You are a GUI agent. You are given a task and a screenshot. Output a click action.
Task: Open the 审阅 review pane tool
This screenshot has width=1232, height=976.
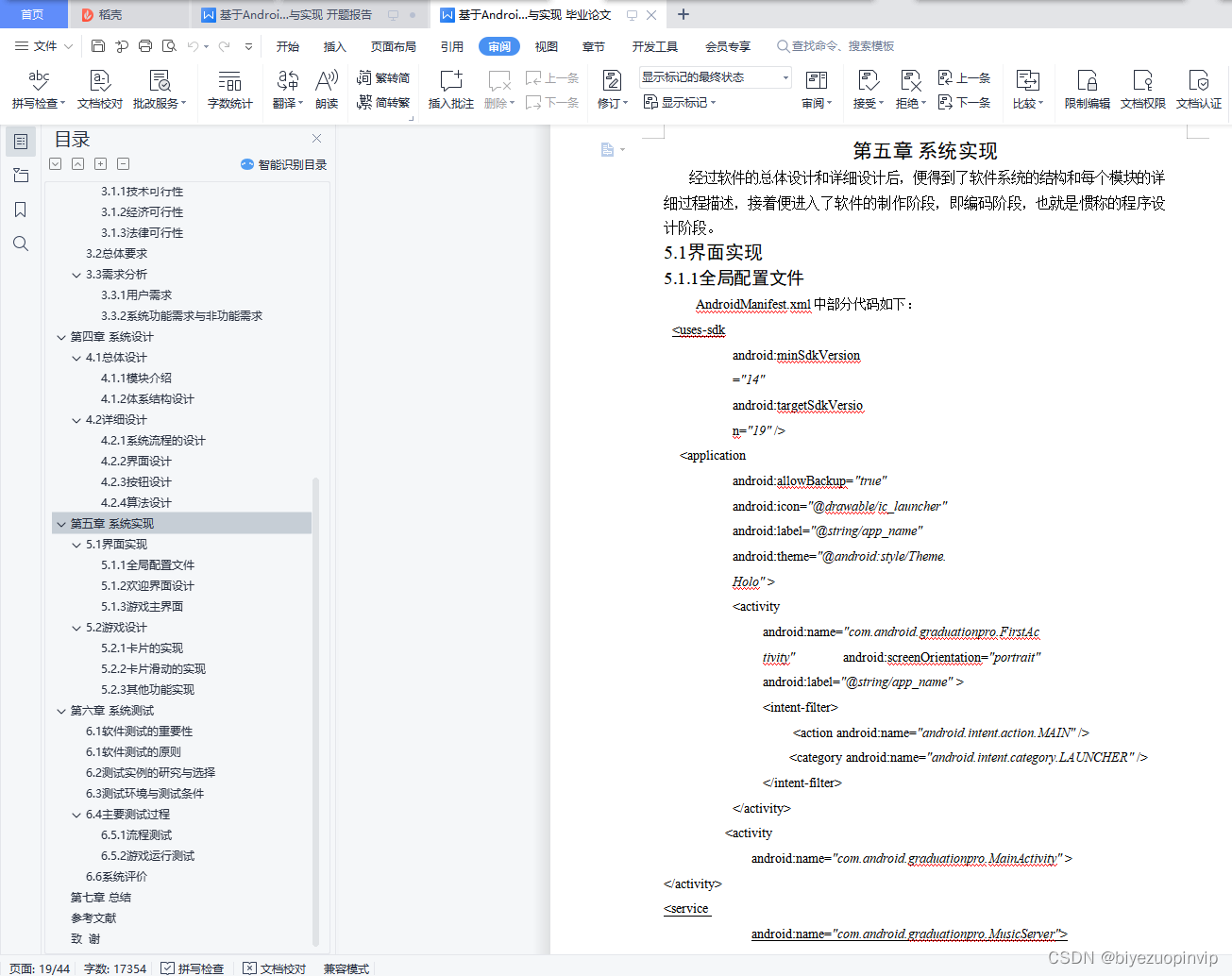817,90
